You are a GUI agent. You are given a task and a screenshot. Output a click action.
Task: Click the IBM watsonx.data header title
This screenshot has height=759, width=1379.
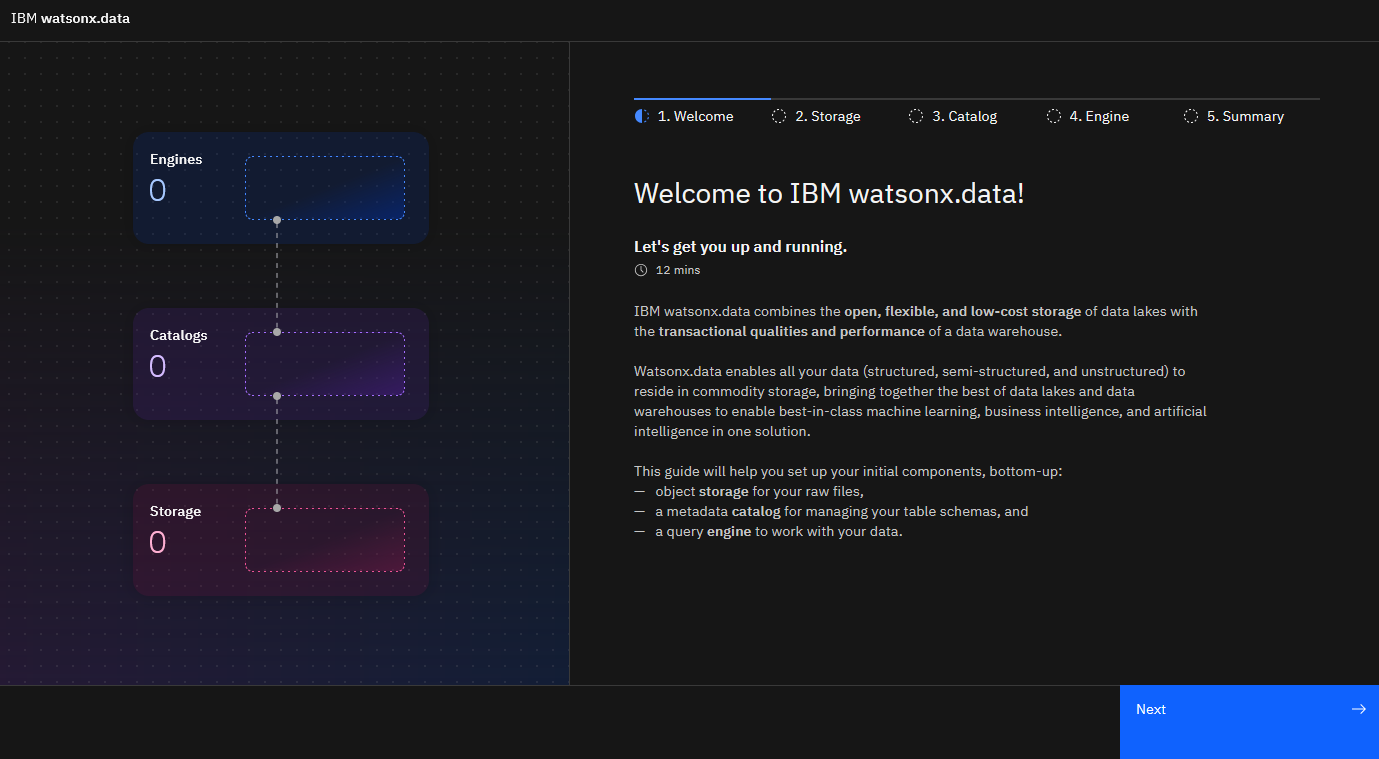[x=70, y=18]
